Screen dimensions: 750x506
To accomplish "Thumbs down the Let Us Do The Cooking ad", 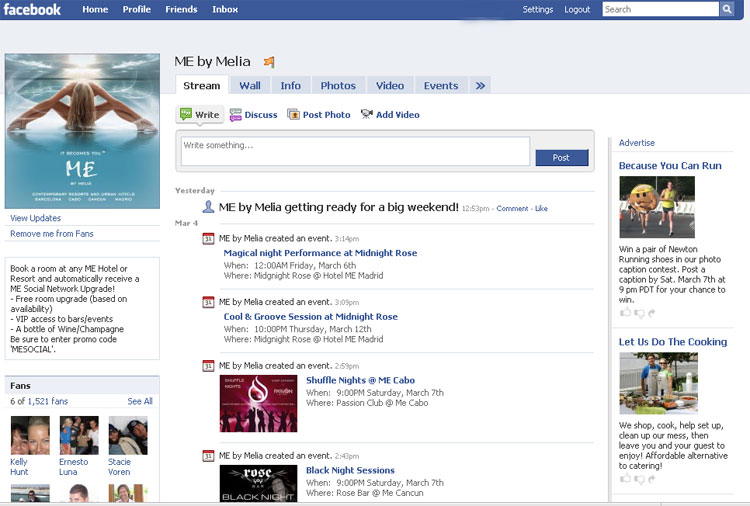I will coord(640,479).
